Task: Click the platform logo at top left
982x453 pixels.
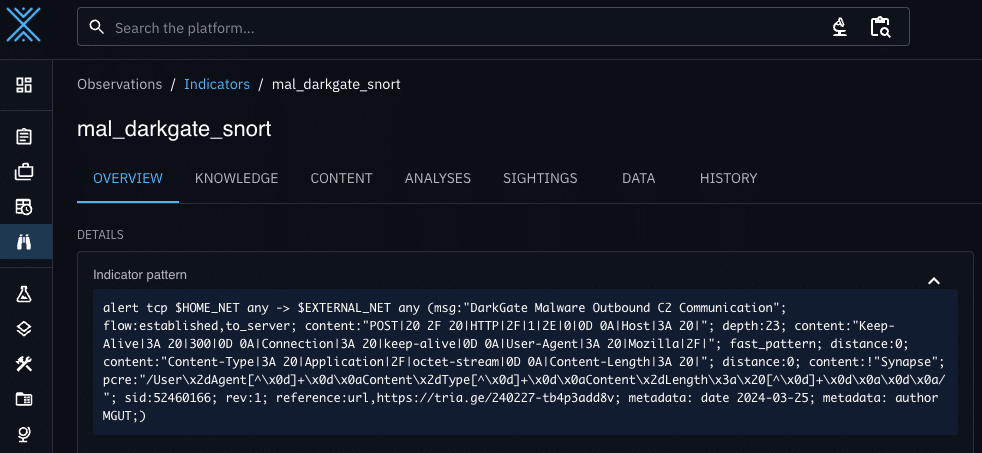Action: [x=24, y=24]
